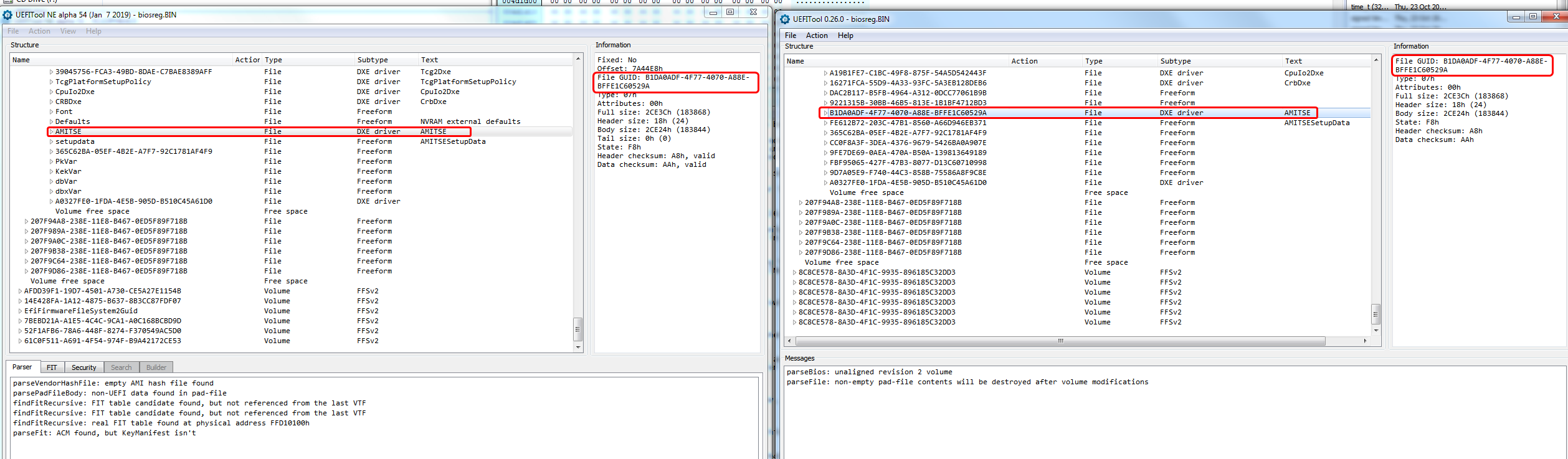
Task: Sort by Name column in left structure
Action: point(121,60)
